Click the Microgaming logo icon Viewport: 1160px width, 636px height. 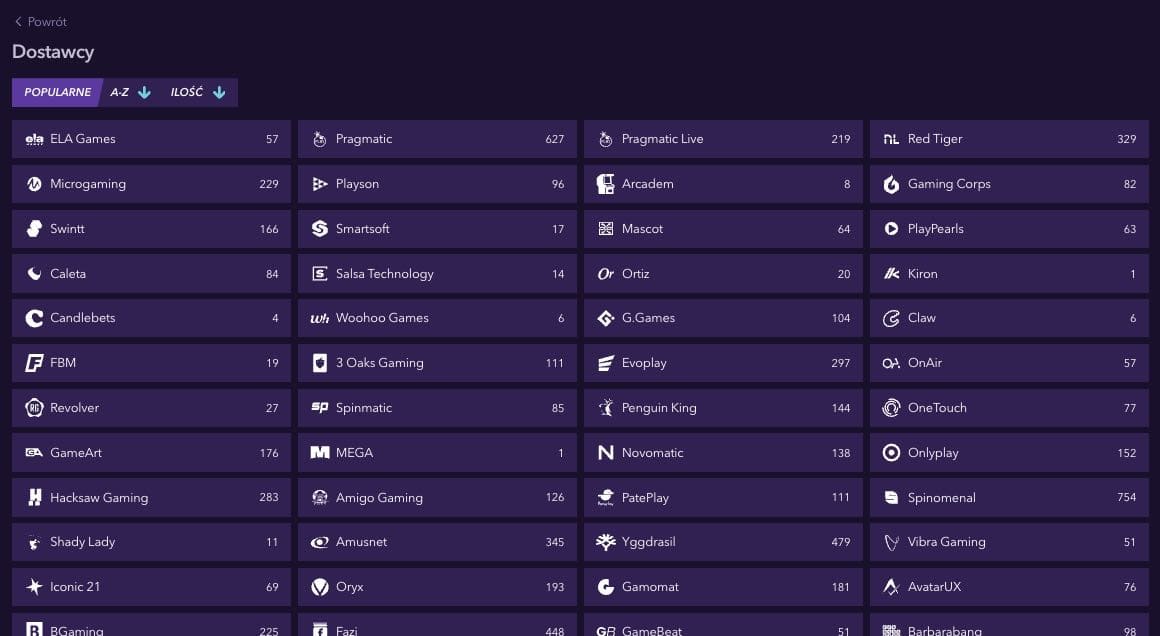34,184
